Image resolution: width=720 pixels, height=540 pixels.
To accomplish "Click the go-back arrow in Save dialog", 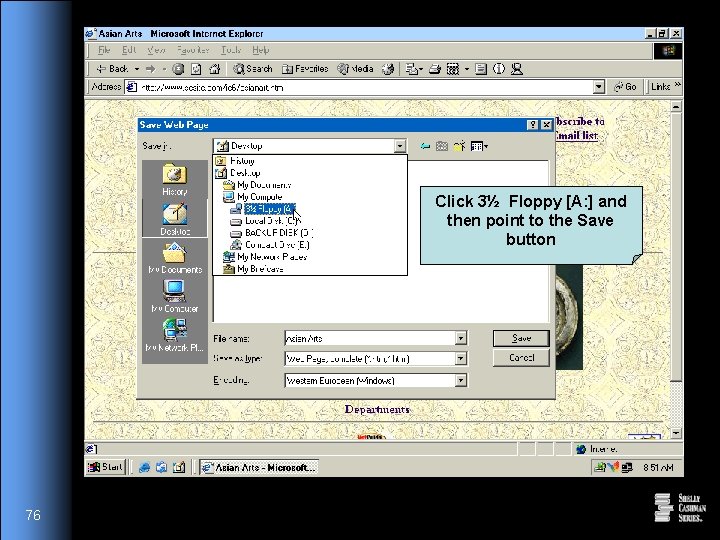I will [x=425, y=146].
